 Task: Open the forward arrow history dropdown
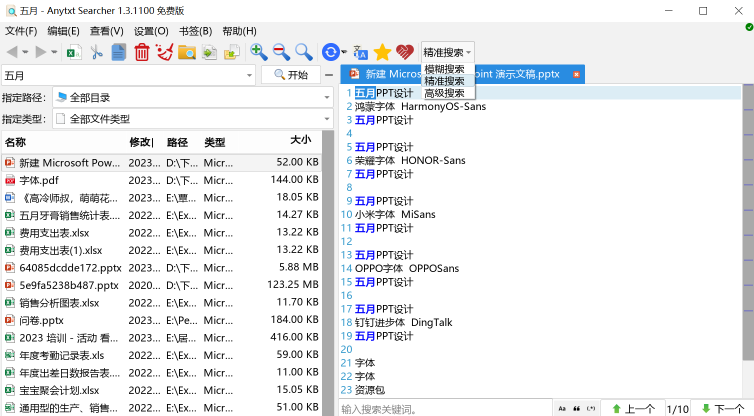(54, 52)
